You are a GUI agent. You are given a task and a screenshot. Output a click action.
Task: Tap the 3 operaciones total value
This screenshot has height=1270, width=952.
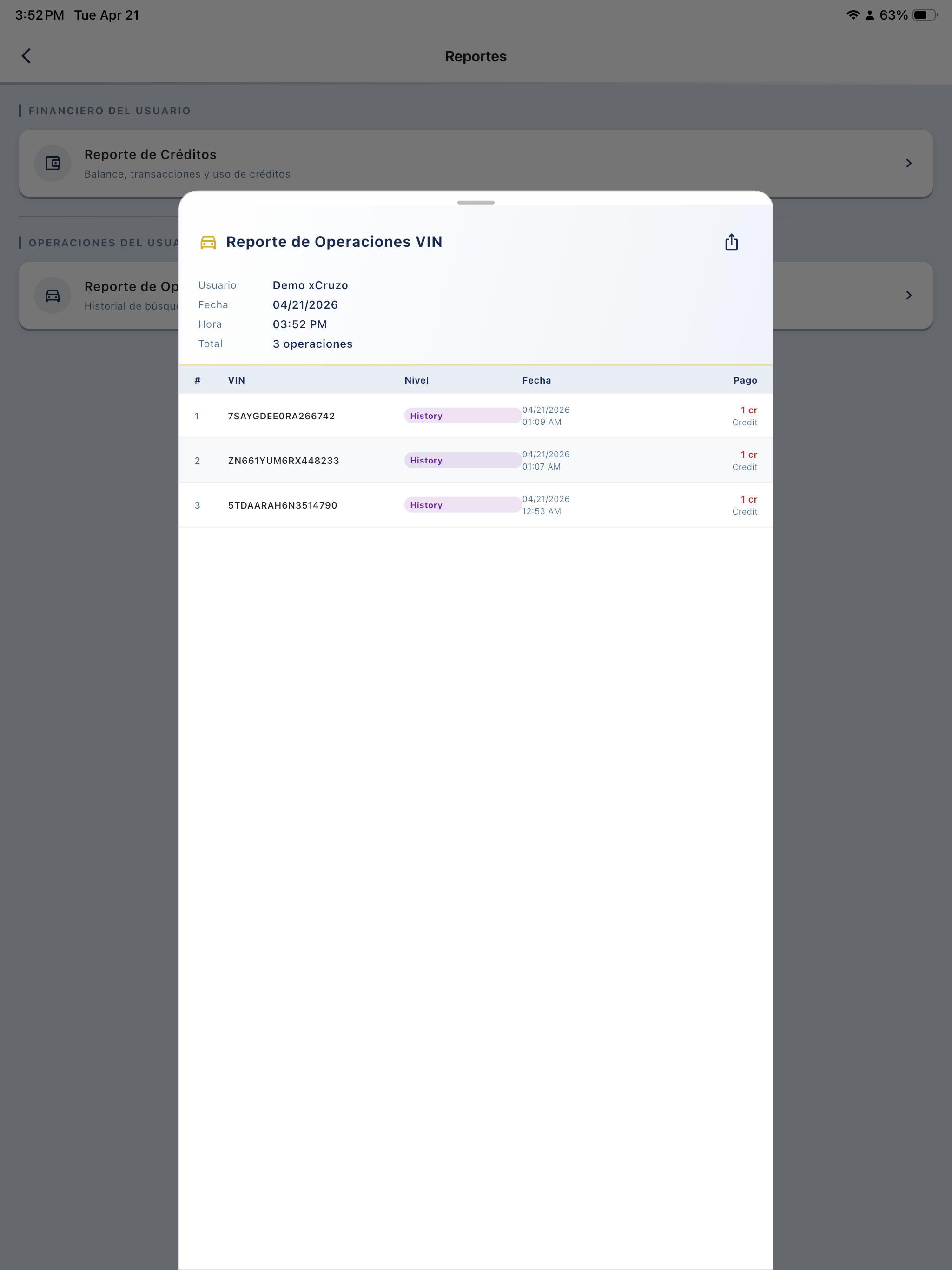tap(312, 344)
